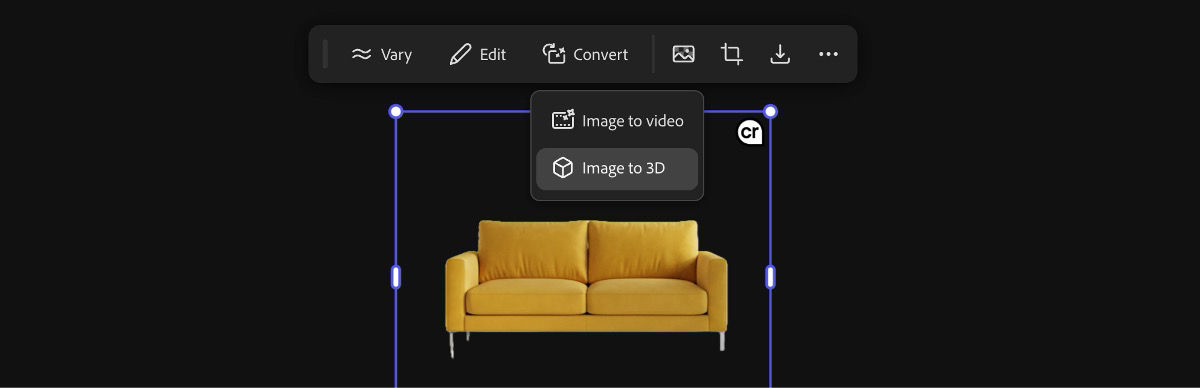This screenshot has height=388, width=1200.
Task: Click the top-right corner selection handle
Action: click(770, 111)
